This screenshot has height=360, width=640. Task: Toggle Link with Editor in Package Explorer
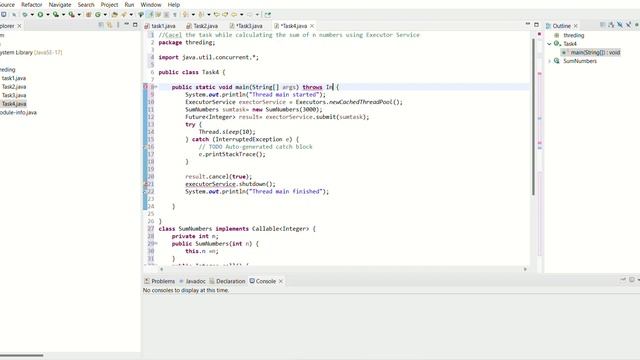coord(109,25)
